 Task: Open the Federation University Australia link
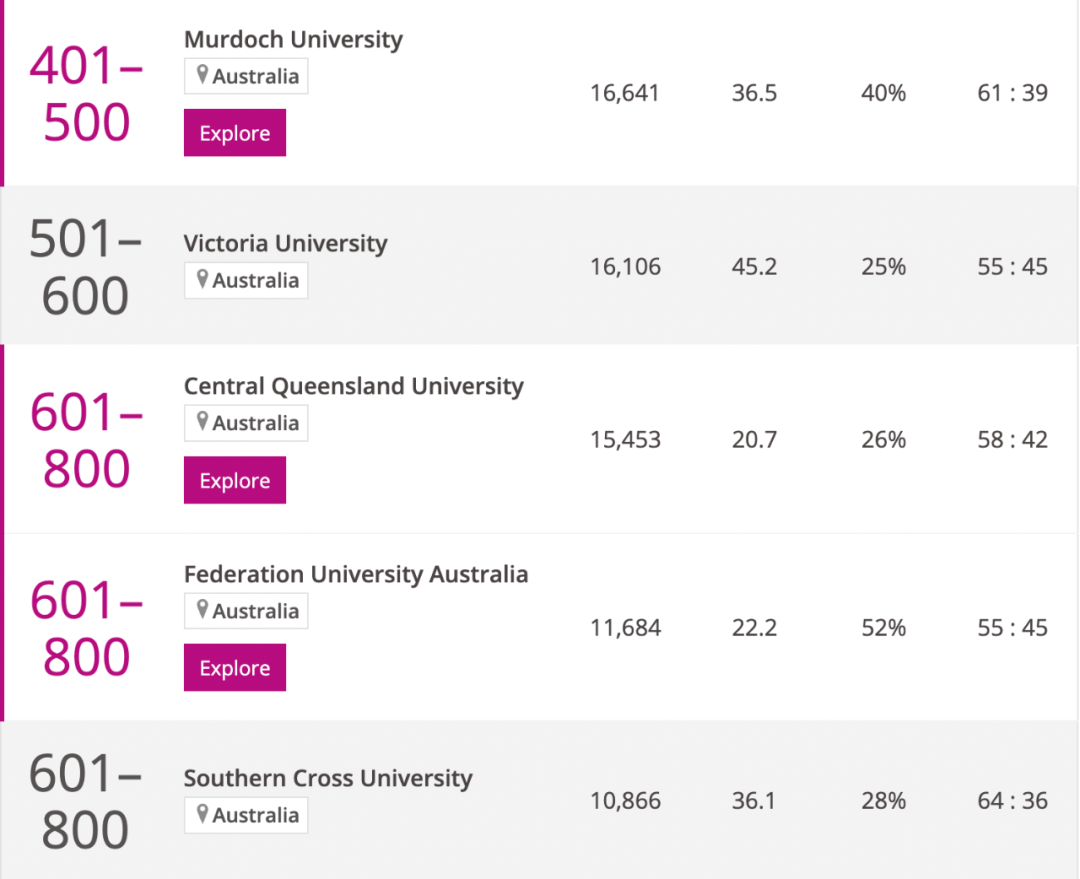[x=355, y=575]
